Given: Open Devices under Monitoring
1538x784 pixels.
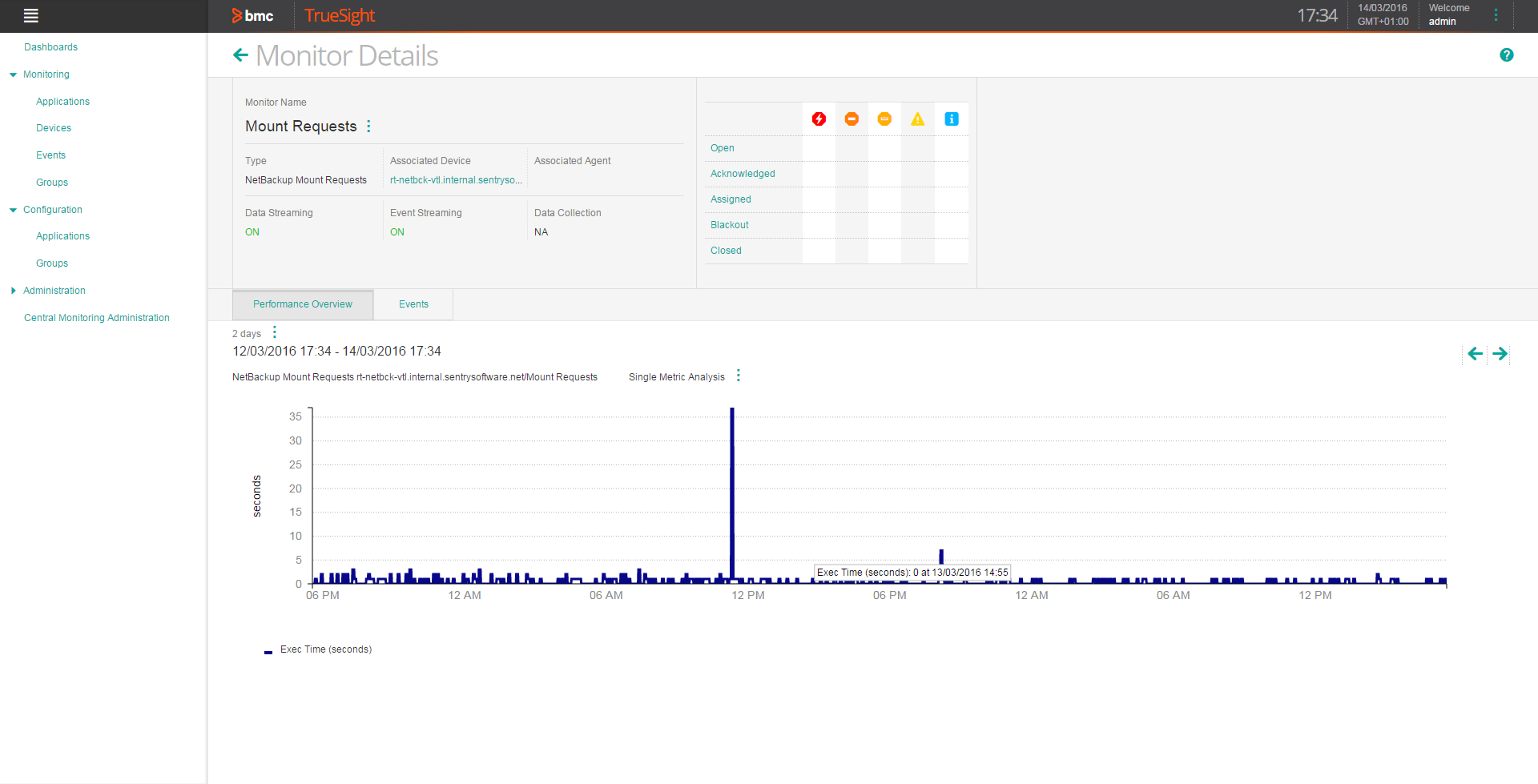Looking at the screenshot, I should [x=54, y=128].
